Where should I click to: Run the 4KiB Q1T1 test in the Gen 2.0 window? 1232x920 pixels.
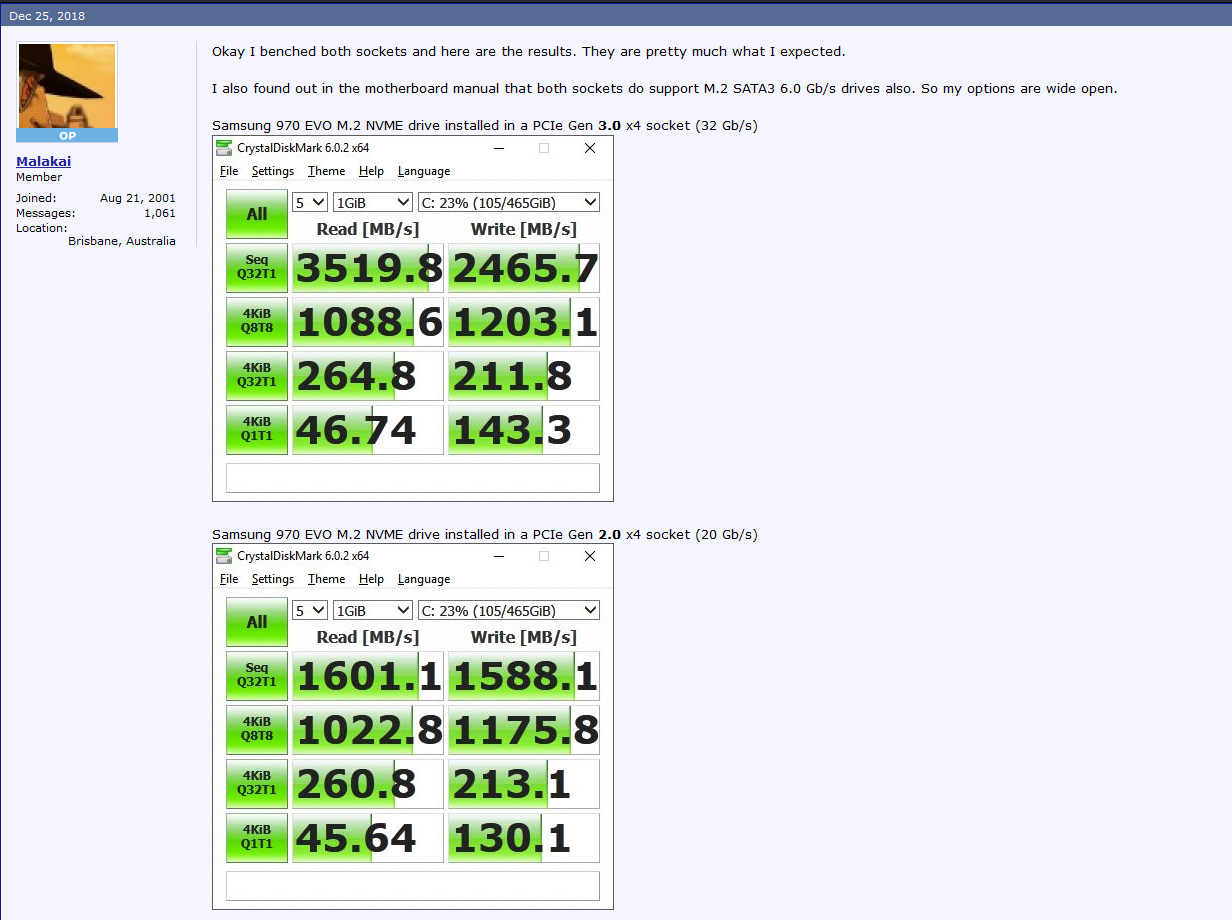click(257, 838)
